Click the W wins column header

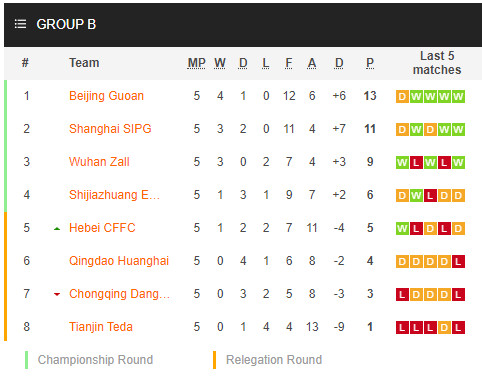(x=220, y=63)
